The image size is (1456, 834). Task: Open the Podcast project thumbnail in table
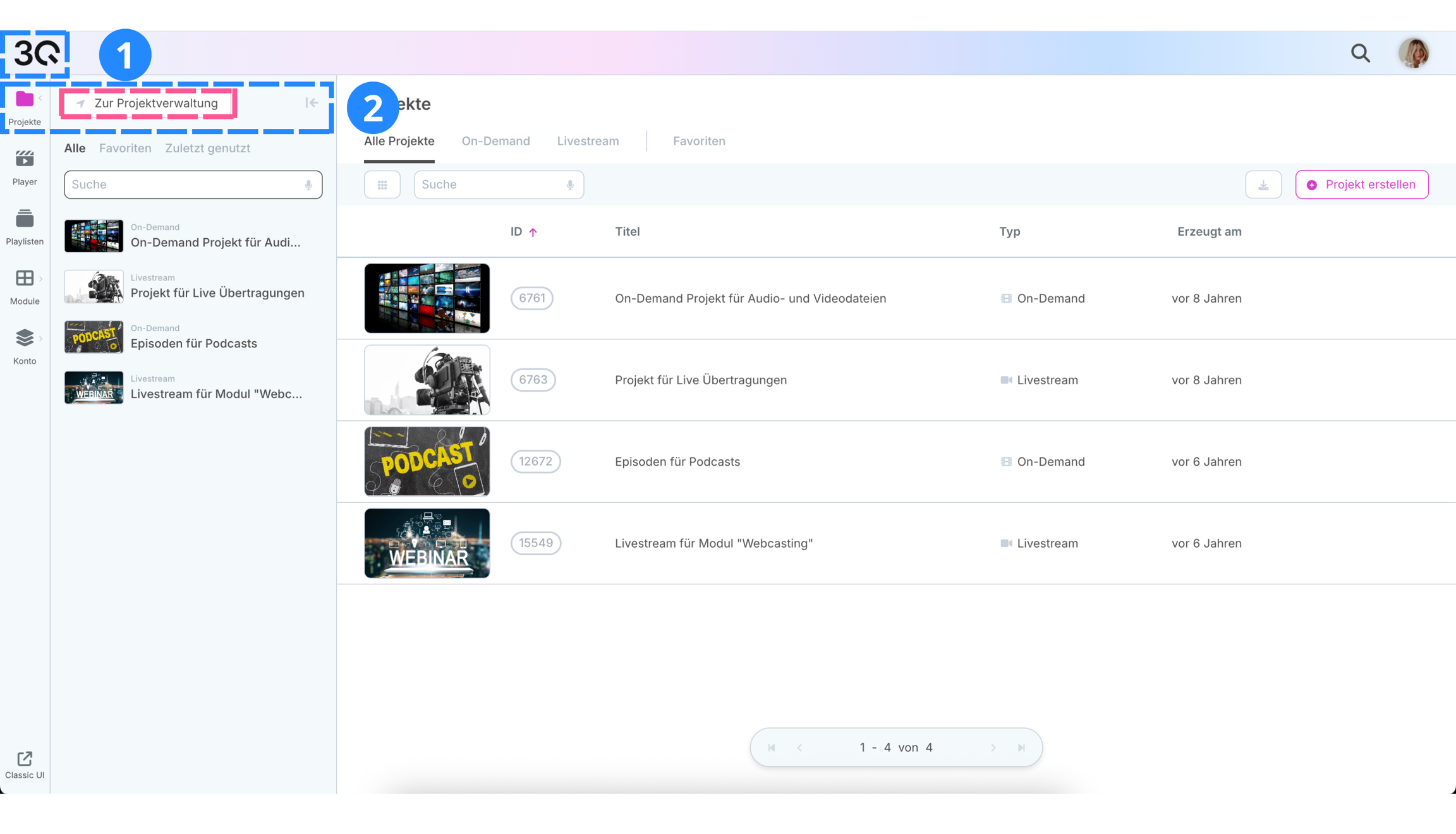(x=427, y=461)
